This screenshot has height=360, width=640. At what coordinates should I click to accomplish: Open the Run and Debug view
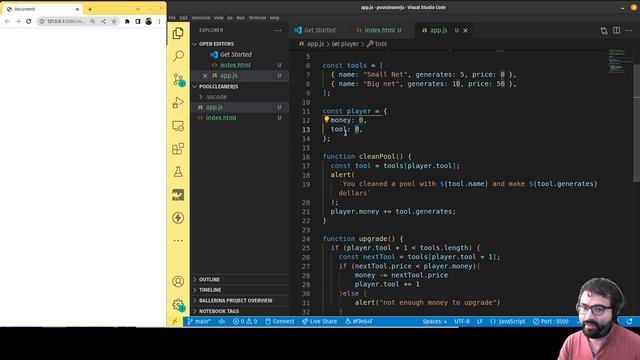pos(178,102)
